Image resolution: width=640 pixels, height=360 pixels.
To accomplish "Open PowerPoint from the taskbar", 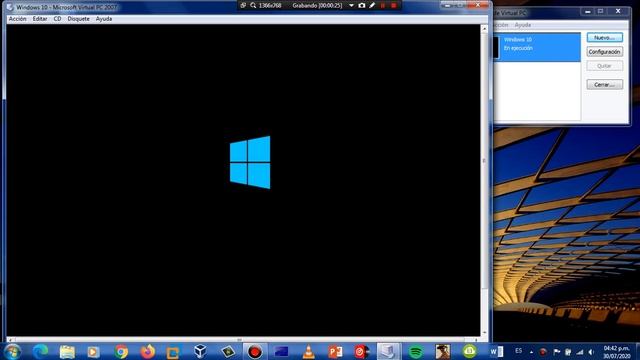I will pos(335,351).
